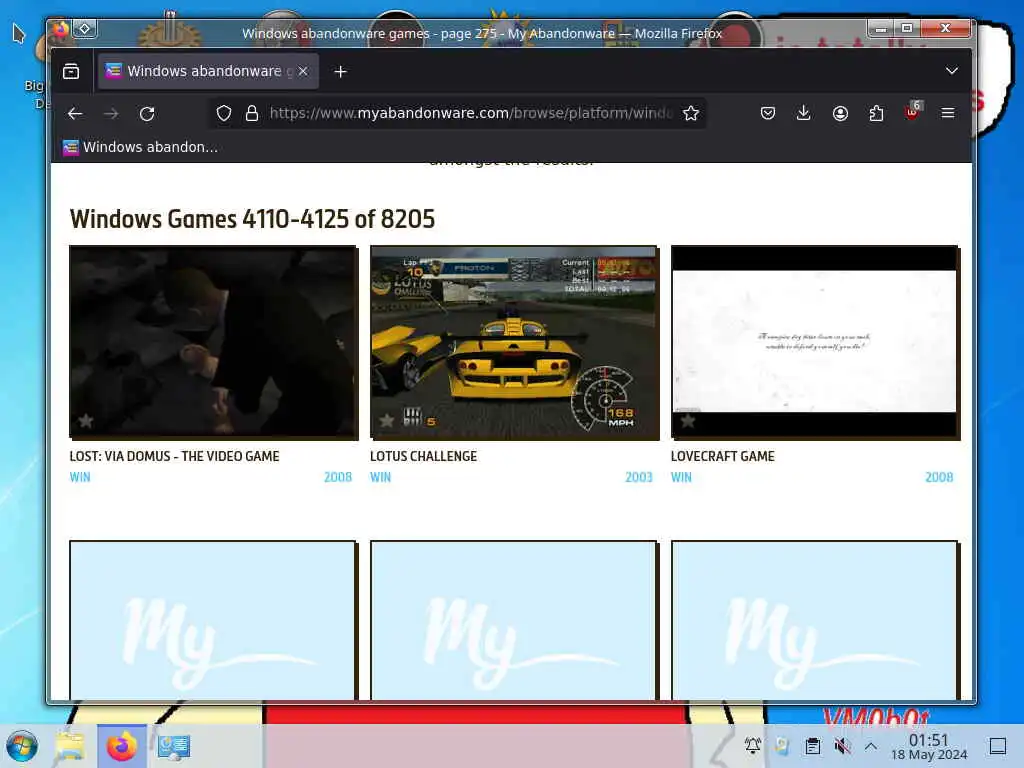Click WIN platform under Lotus Challenge
Viewport: 1024px width, 768px height.
click(x=380, y=477)
